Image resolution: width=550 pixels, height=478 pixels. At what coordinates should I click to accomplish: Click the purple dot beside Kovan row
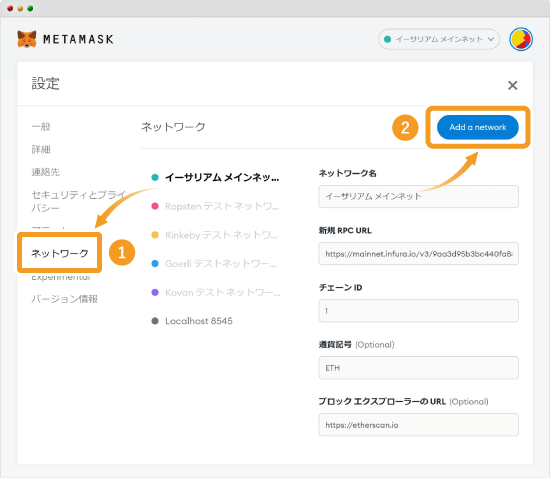[155, 292]
